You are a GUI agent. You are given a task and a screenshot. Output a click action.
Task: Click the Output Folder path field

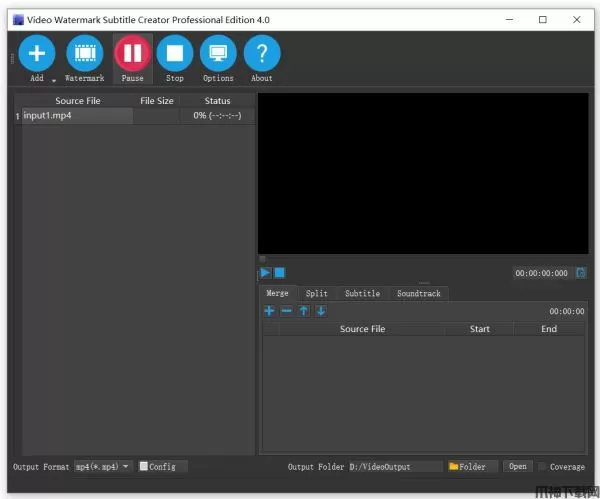click(x=394, y=467)
